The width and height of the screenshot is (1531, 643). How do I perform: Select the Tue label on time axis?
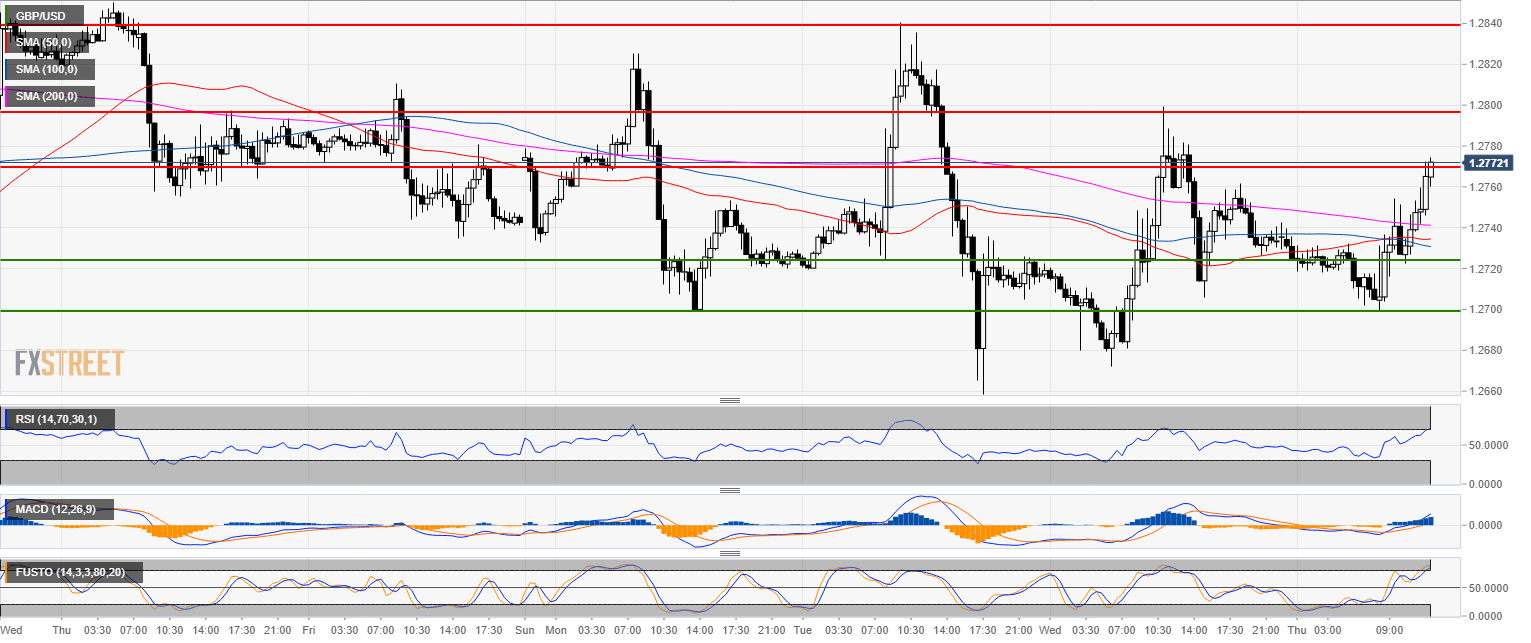point(801,631)
